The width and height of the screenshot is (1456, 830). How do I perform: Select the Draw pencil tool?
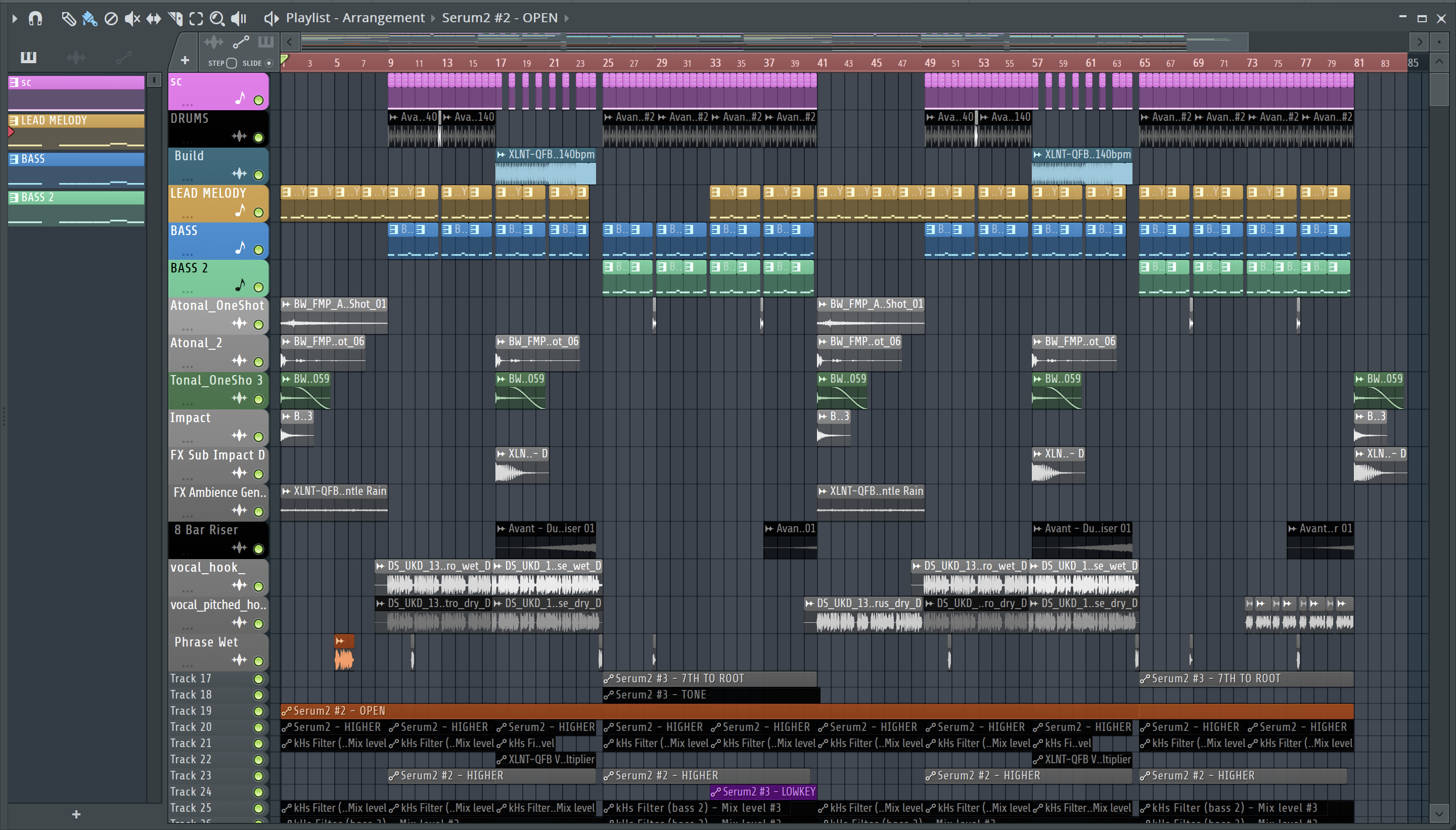(x=68, y=19)
